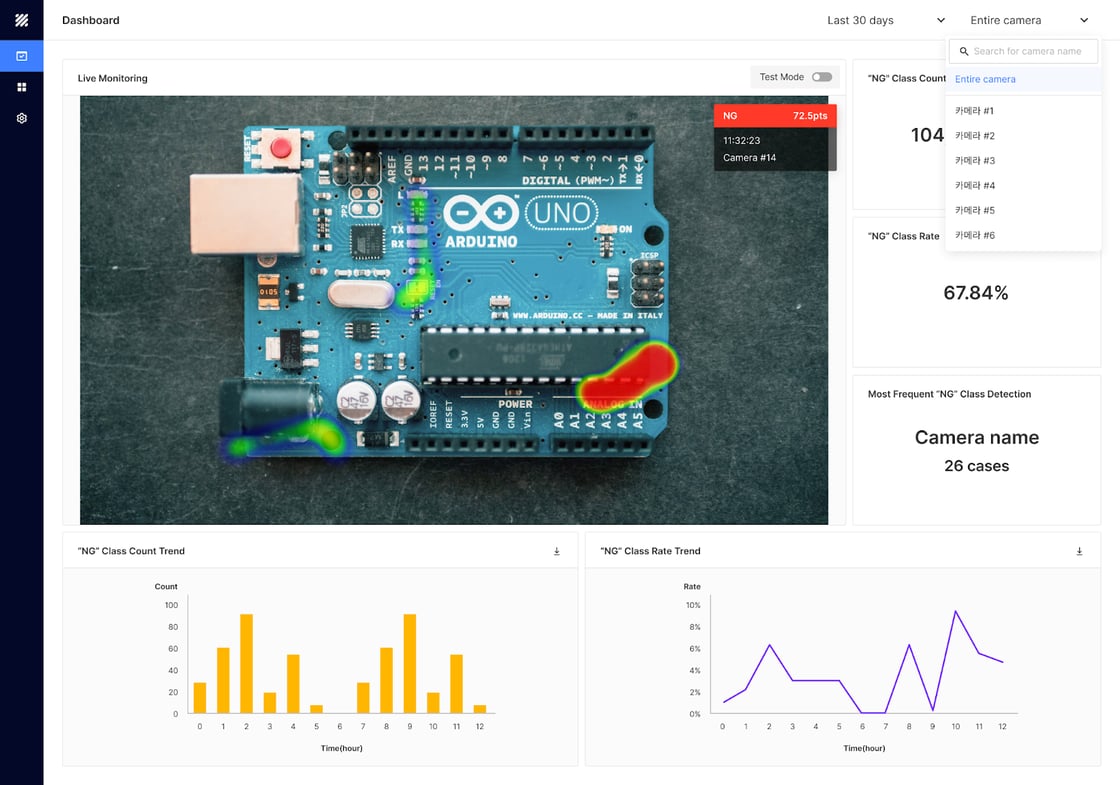Toggle the Test Mode switch
This screenshot has height=785, width=1120.
[x=821, y=77]
